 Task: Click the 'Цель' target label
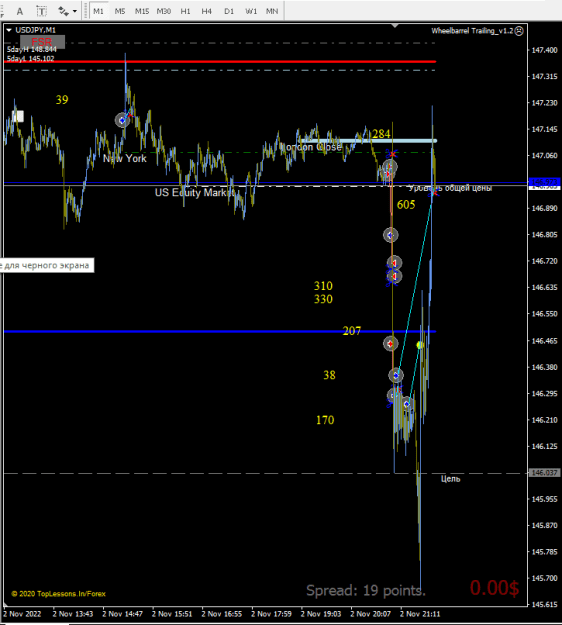click(450, 479)
